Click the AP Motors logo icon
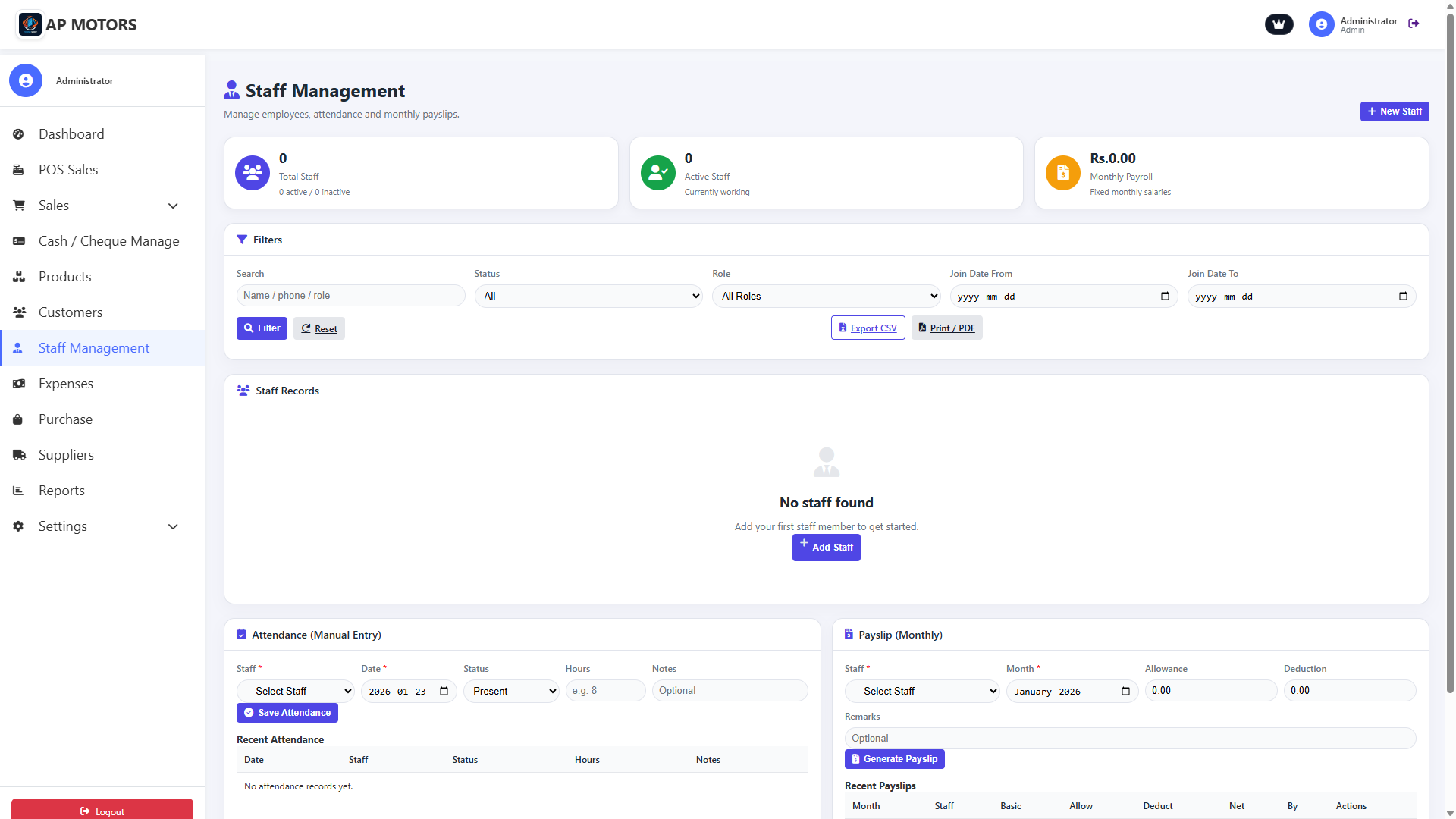Screen dimensions: 1456x819 pos(30,24)
